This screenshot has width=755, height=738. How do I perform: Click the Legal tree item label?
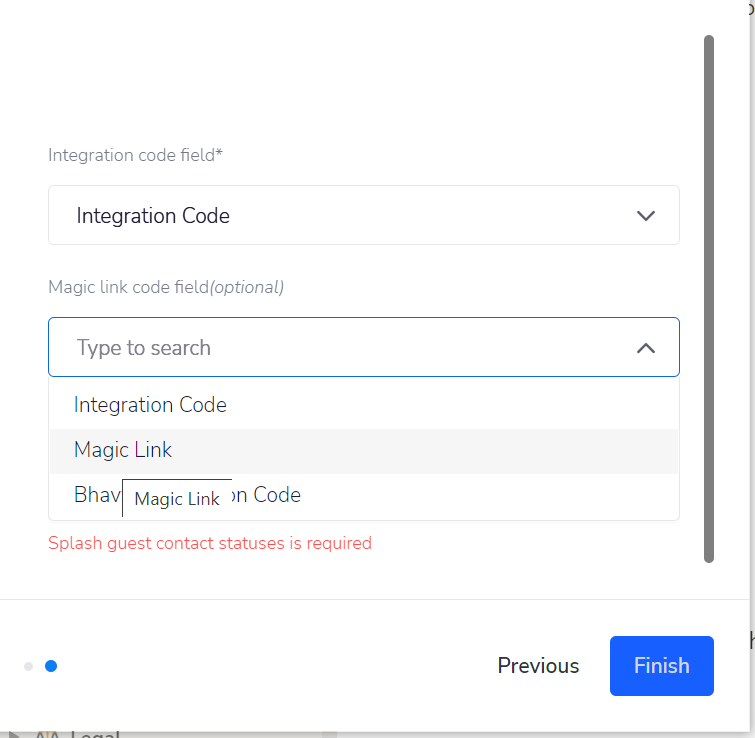click(95, 734)
